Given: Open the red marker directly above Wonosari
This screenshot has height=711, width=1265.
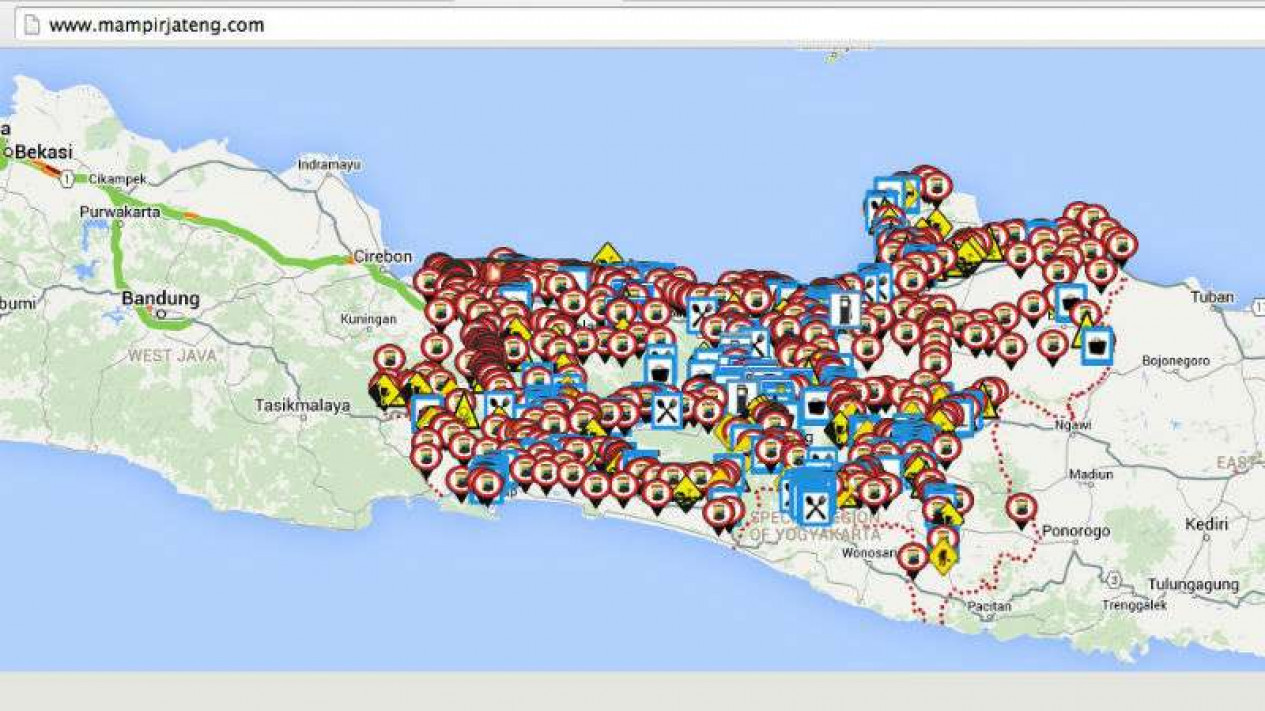Looking at the screenshot, I should pyautogui.click(x=911, y=558).
